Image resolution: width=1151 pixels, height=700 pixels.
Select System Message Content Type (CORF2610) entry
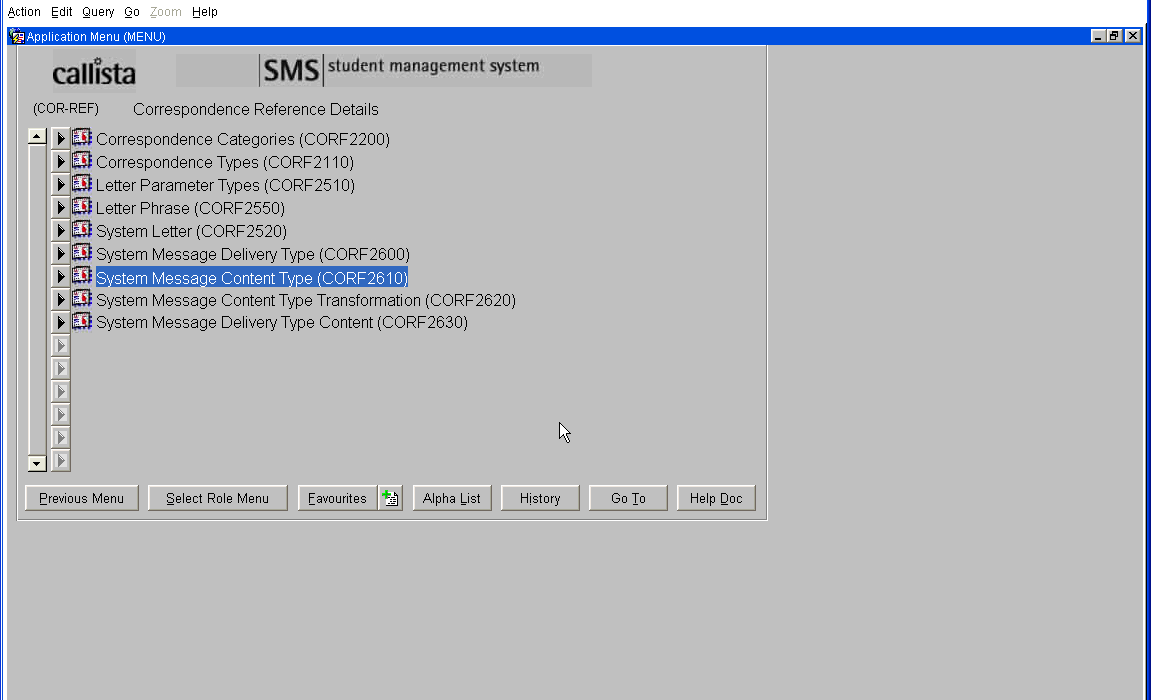coord(252,278)
